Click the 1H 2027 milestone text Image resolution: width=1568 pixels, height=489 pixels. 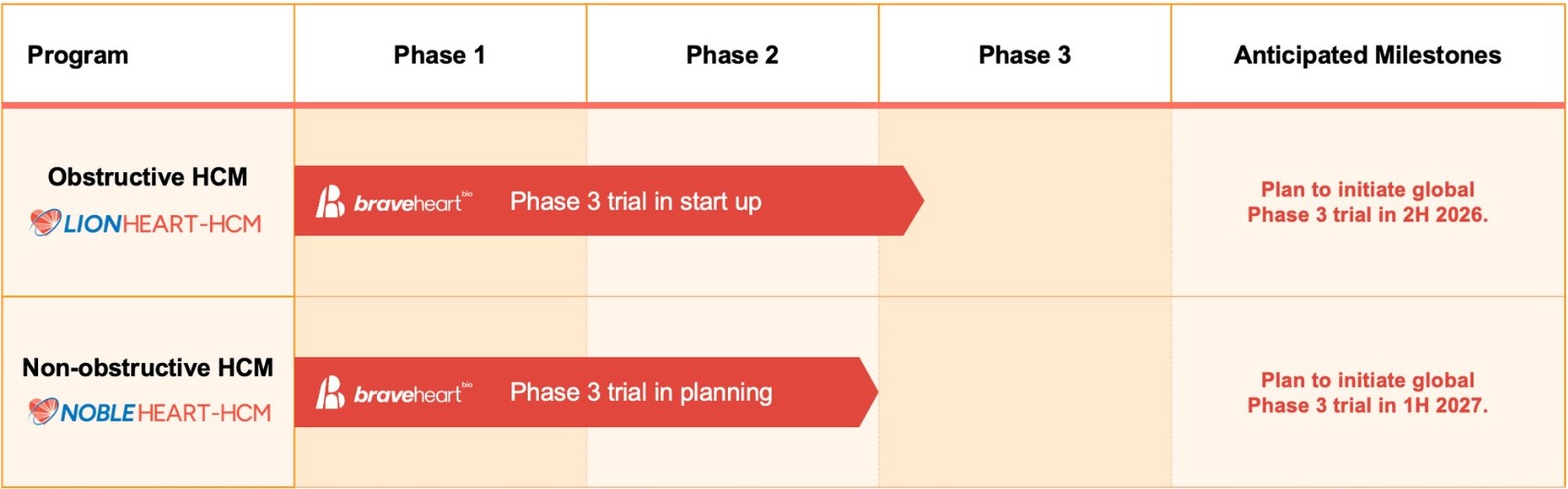click(1368, 393)
